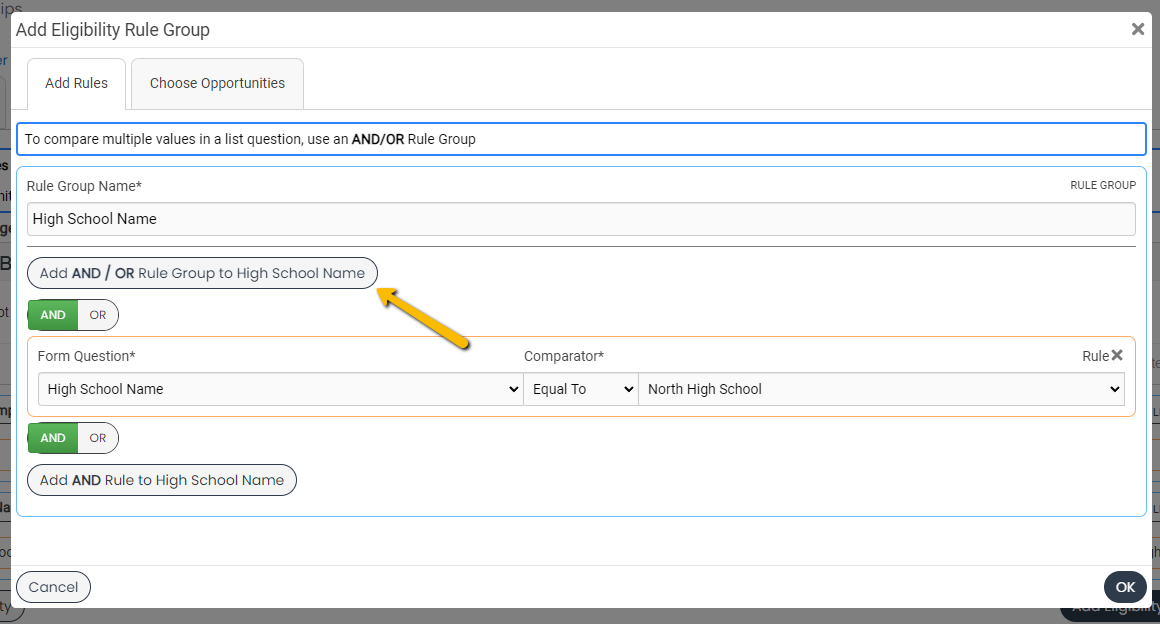Open the North High School value dropdown
Image resolution: width=1160 pixels, height=624 pixels.
tap(882, 389)
